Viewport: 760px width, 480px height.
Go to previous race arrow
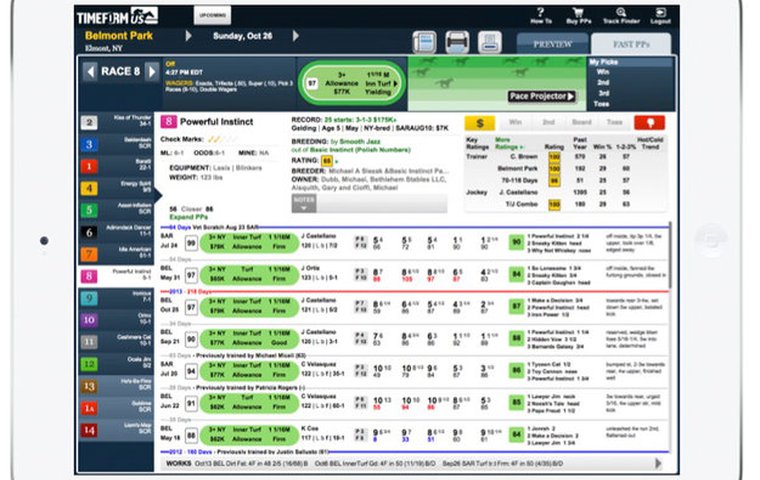tap(90, 72)
